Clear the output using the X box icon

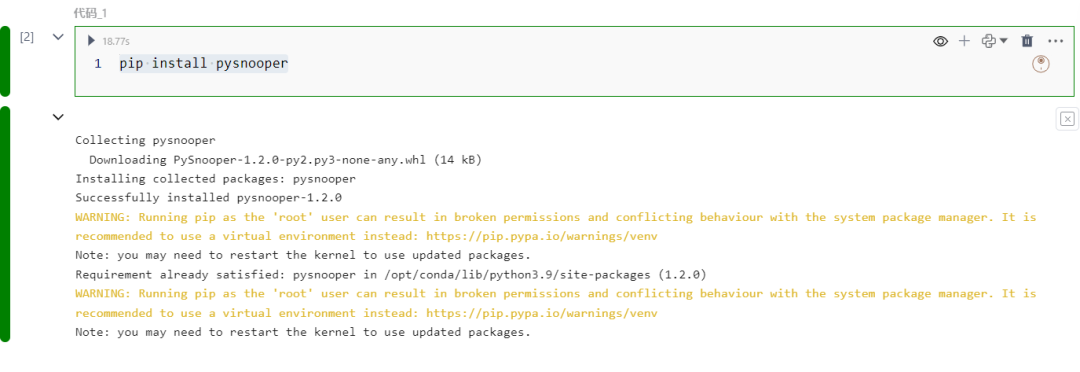click(x=1067, y=119)
